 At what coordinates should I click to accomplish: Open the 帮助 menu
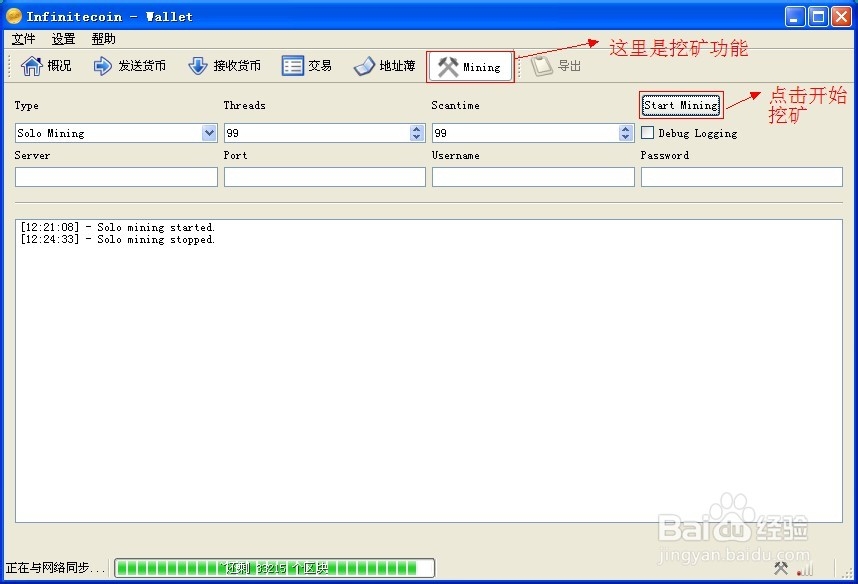click(x=103, y=39)
